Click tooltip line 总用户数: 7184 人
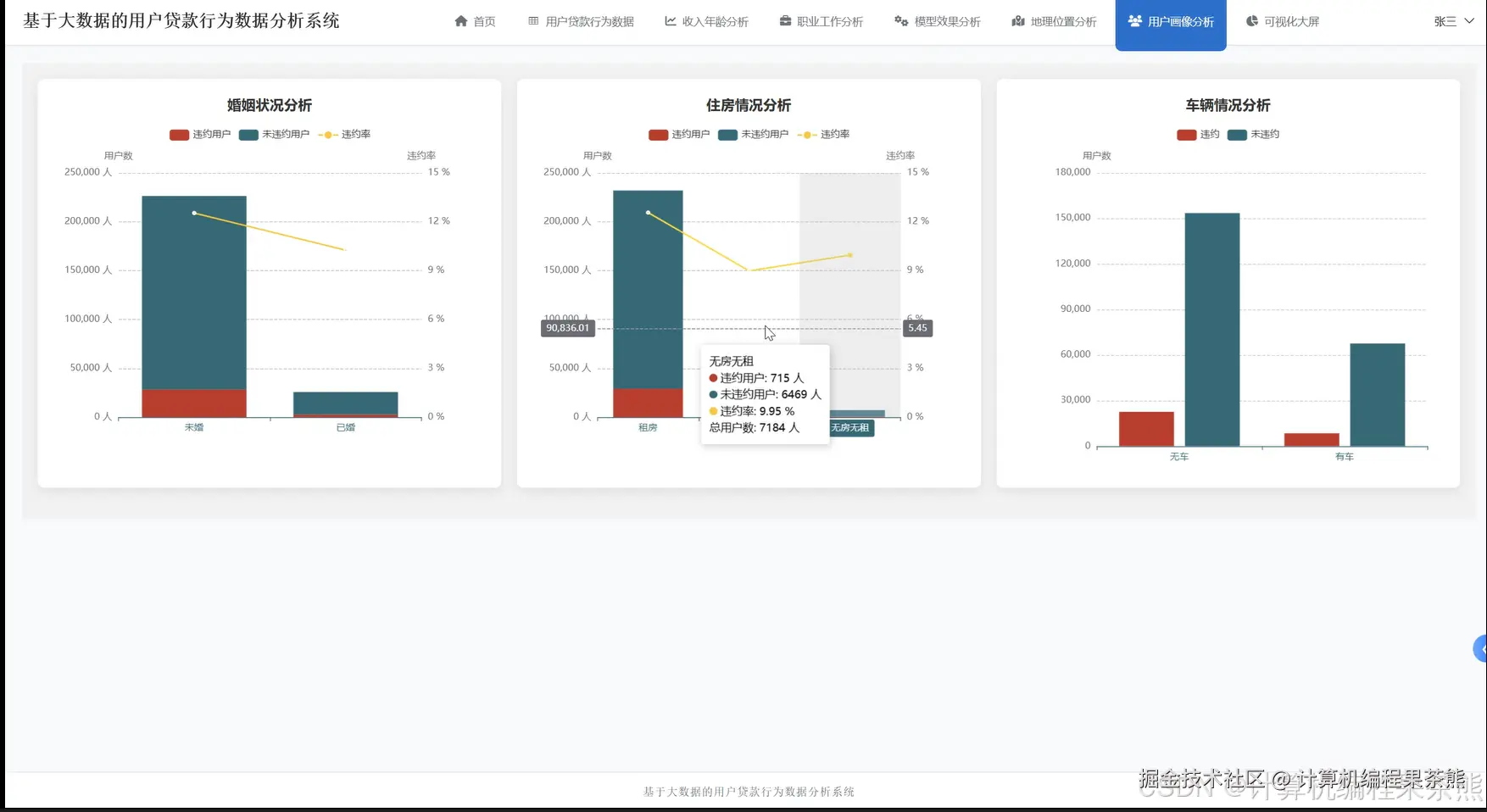The height and width of the screenshot is (812, 1487). click(x=755, y=427)
